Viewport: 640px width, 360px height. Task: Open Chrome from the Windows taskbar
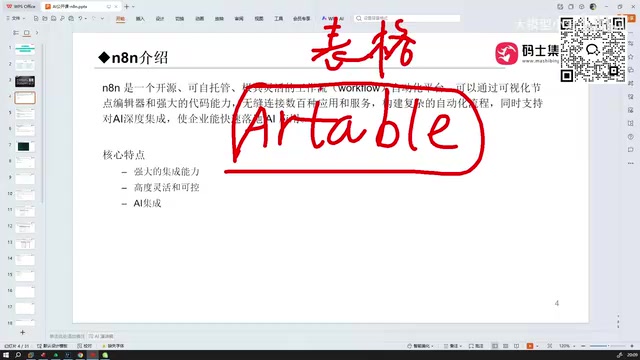80,355
